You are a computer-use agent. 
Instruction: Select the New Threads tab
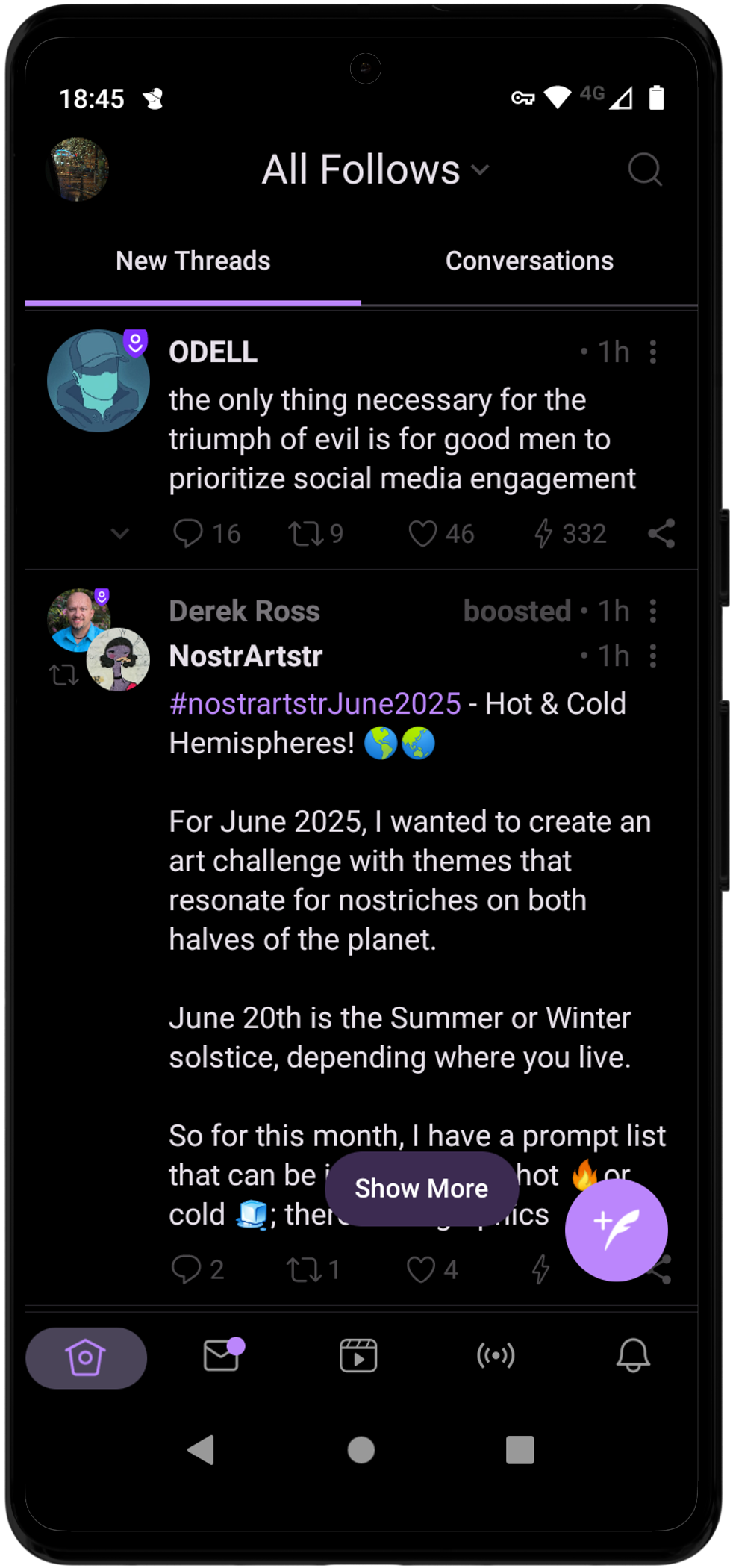pyautogui.click(x=193, y=261)
